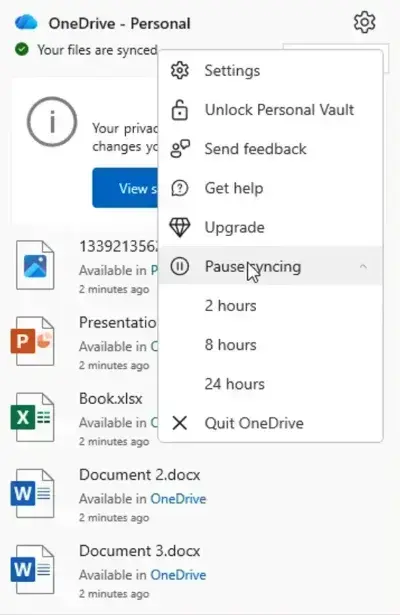Screen dimensions: 400x615
Task: Pause syncing for 2 hours
Action: click(271, 306)
